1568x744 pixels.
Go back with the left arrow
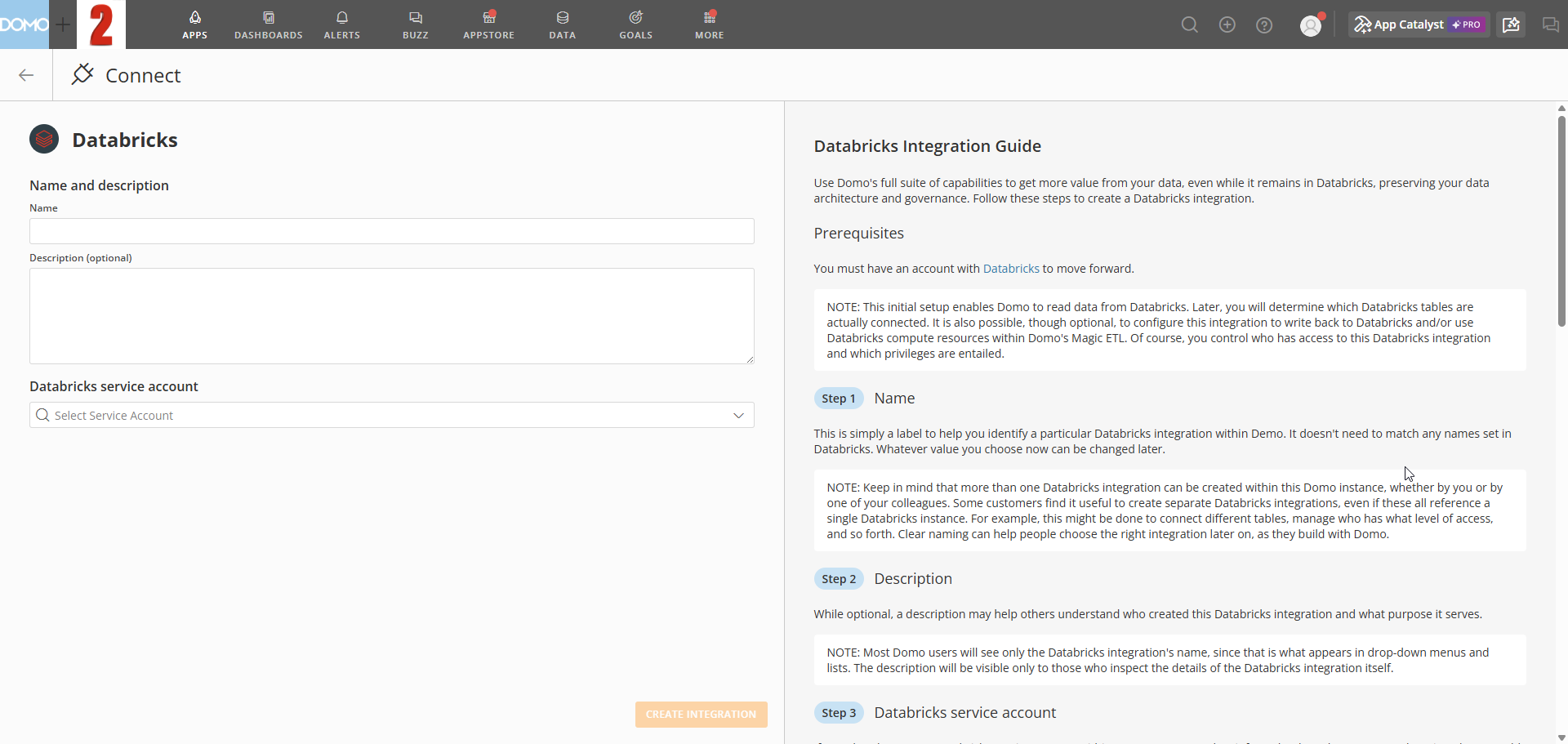pos(26,75)
